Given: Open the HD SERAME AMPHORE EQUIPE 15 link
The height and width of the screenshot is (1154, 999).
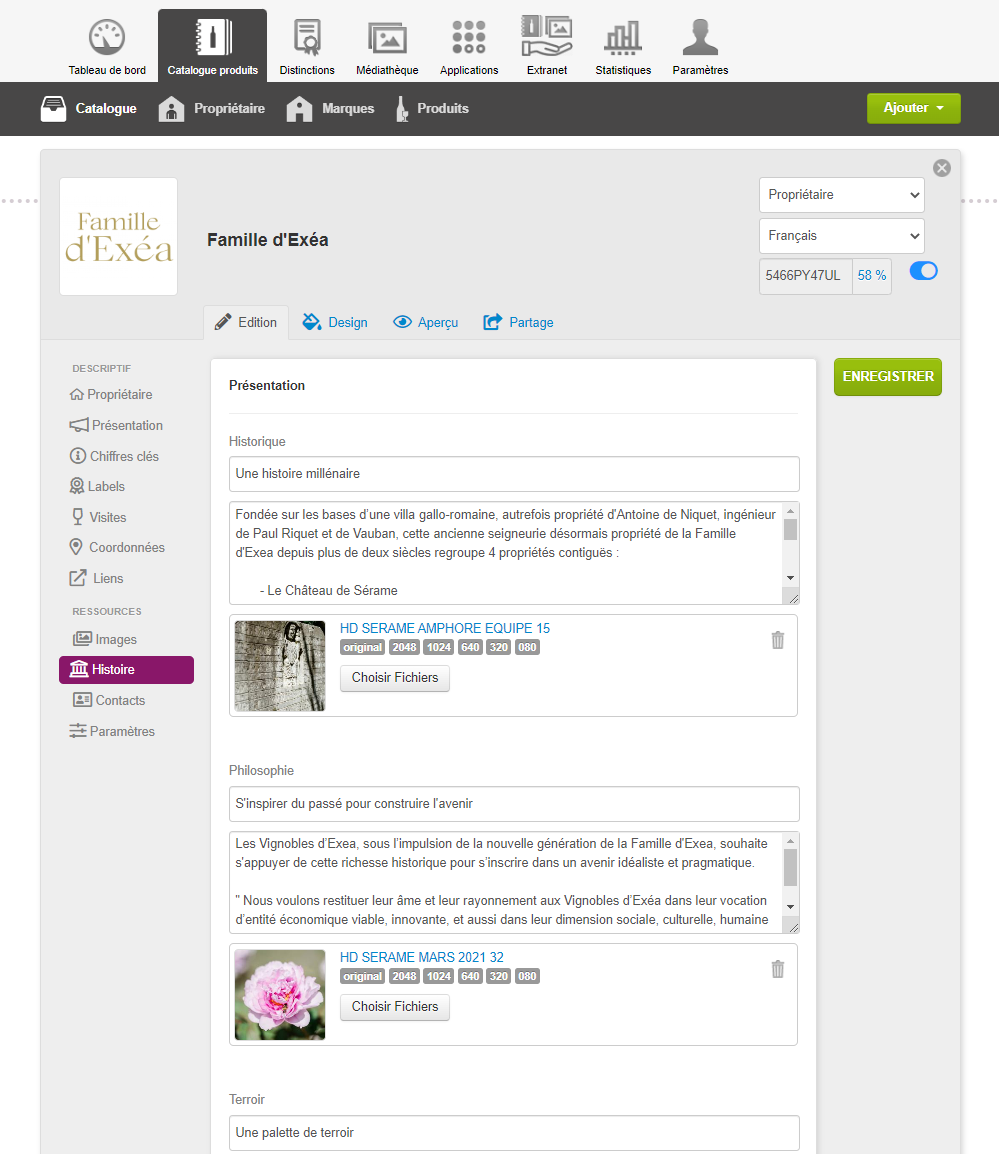Looking at the screenshot, I should point(445,629).
